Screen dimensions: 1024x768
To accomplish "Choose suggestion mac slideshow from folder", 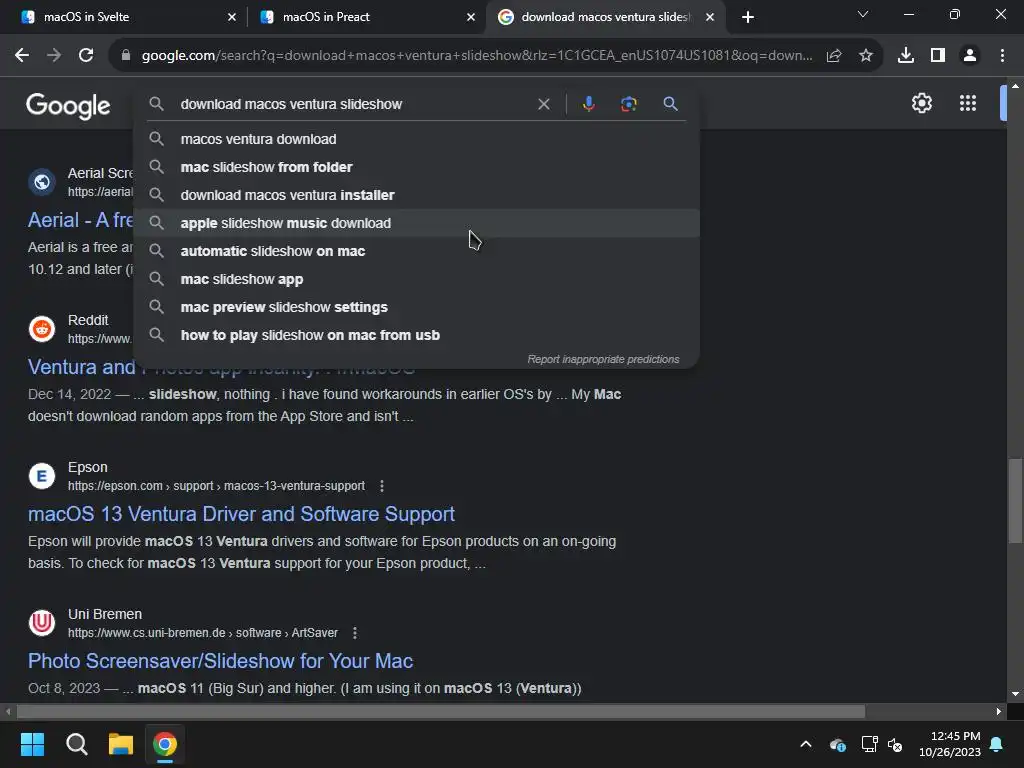I will (416, 167).
